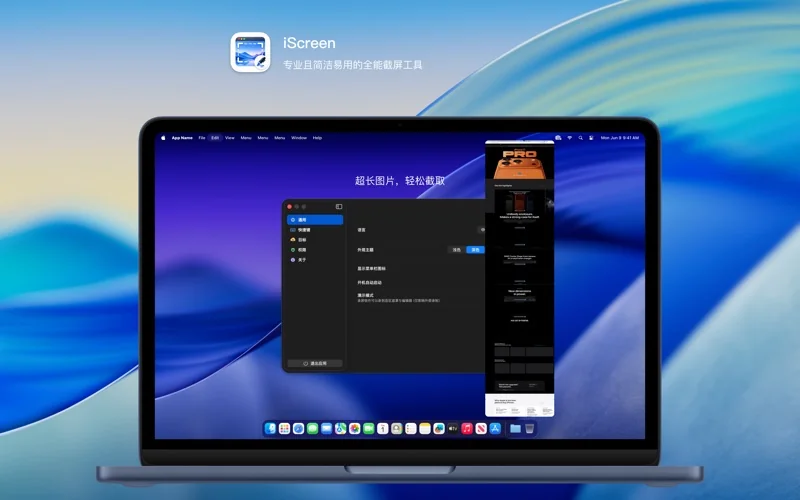800x500 pixels.
Task: Open Photos from the Dock
Action: 355,429
